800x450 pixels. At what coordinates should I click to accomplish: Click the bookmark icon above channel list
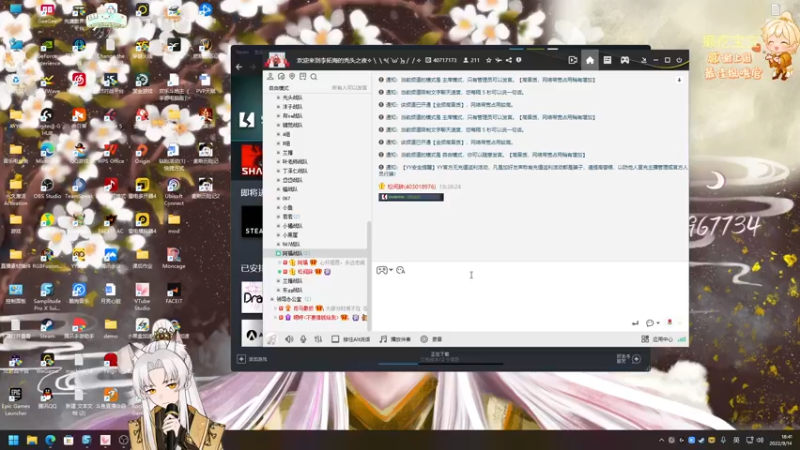coord(303,77)
